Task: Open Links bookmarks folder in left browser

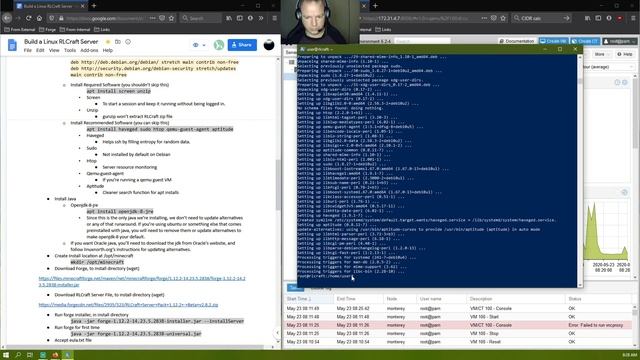Action: coord(102,29)
